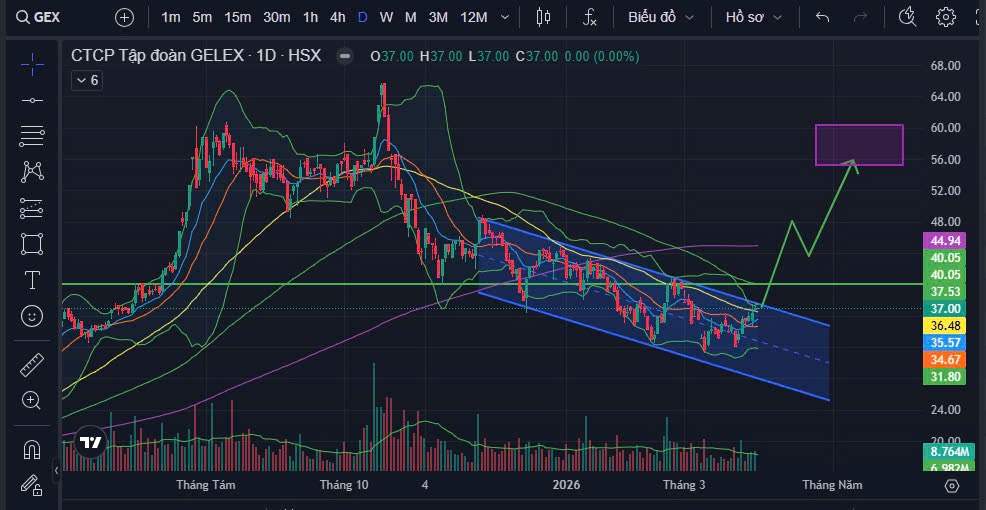
Task: Click the 31.80 price label
Action: (x=946, y=377)
